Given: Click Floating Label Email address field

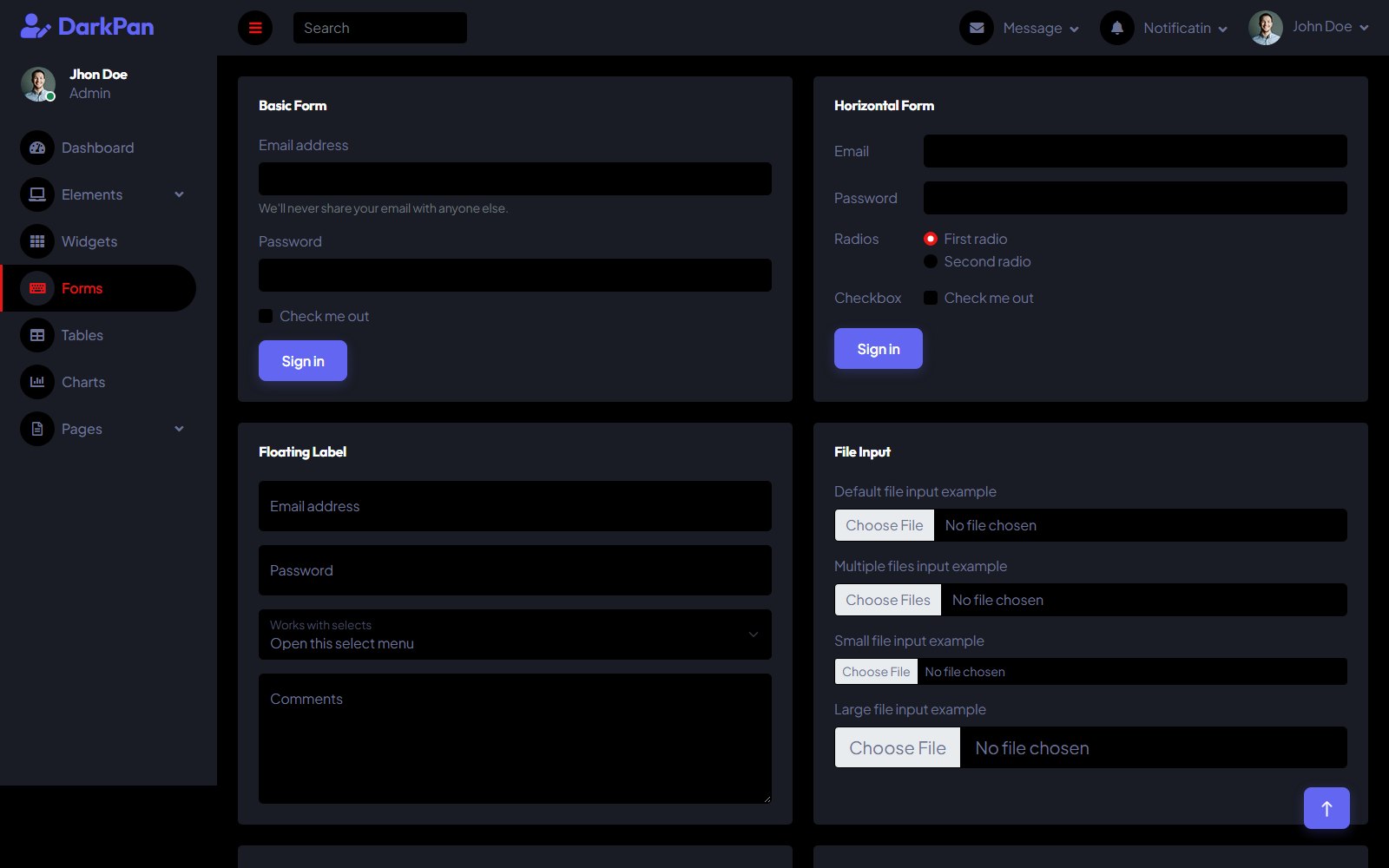Looking at the screenshot, I should 515,506.
